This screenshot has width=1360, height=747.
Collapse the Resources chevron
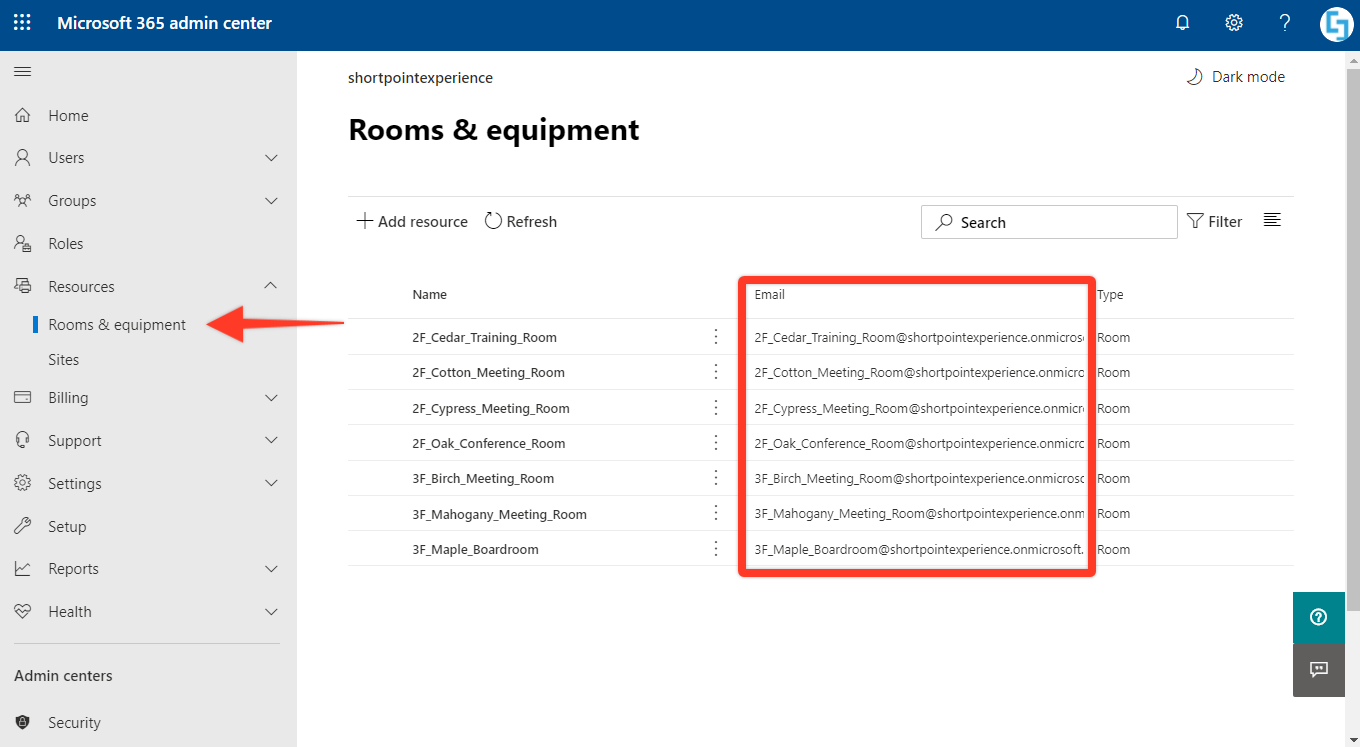(271, 286)
